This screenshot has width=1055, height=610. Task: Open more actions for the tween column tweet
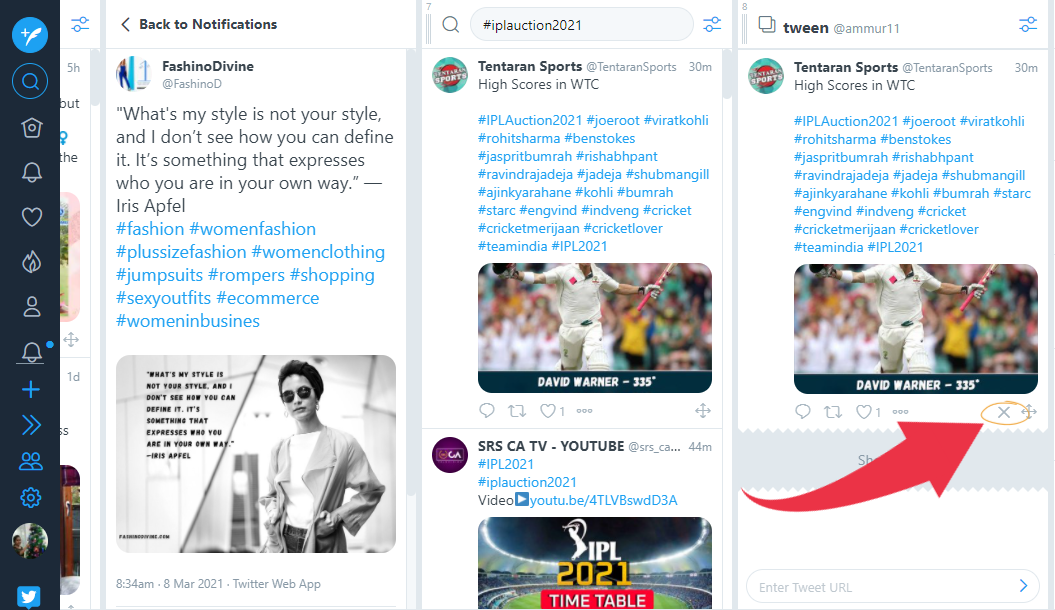click(900, 412)
